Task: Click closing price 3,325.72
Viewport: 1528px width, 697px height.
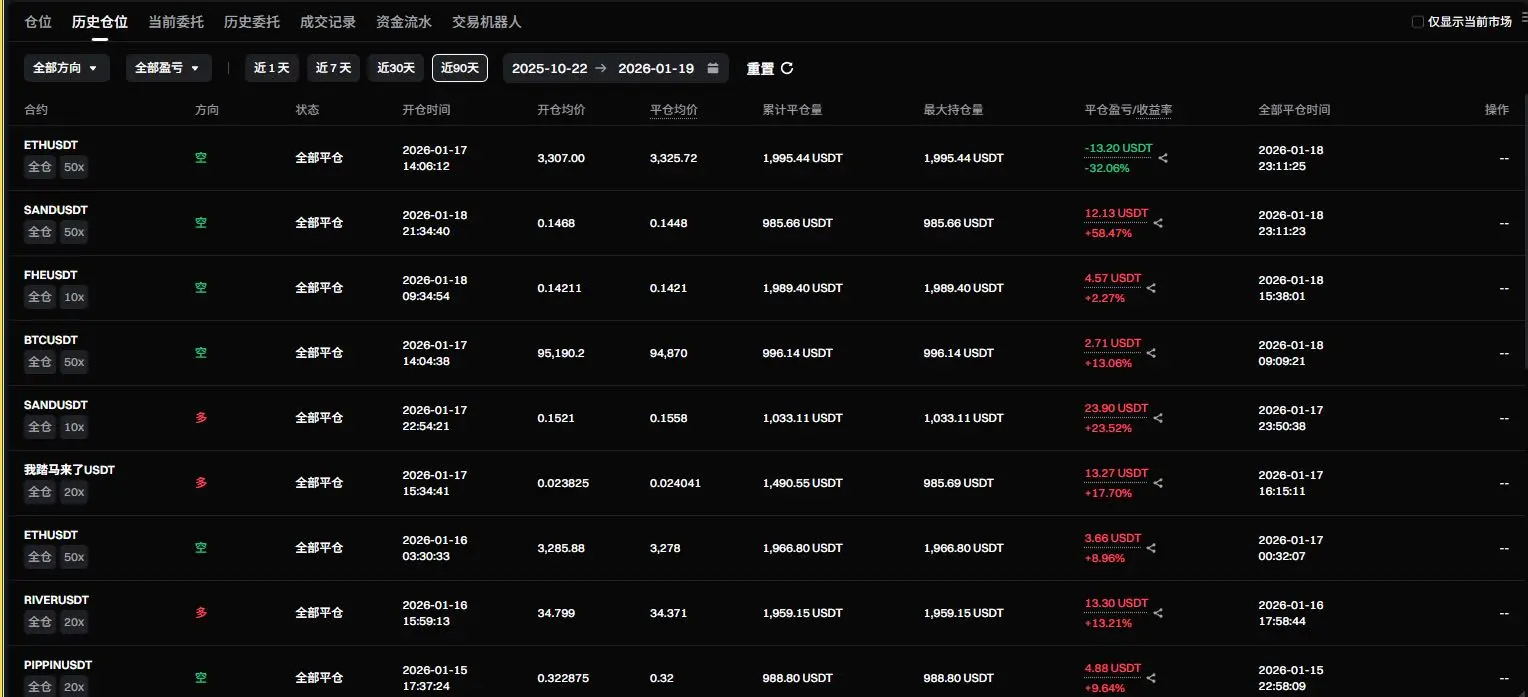Action: (x=674, y=158)
